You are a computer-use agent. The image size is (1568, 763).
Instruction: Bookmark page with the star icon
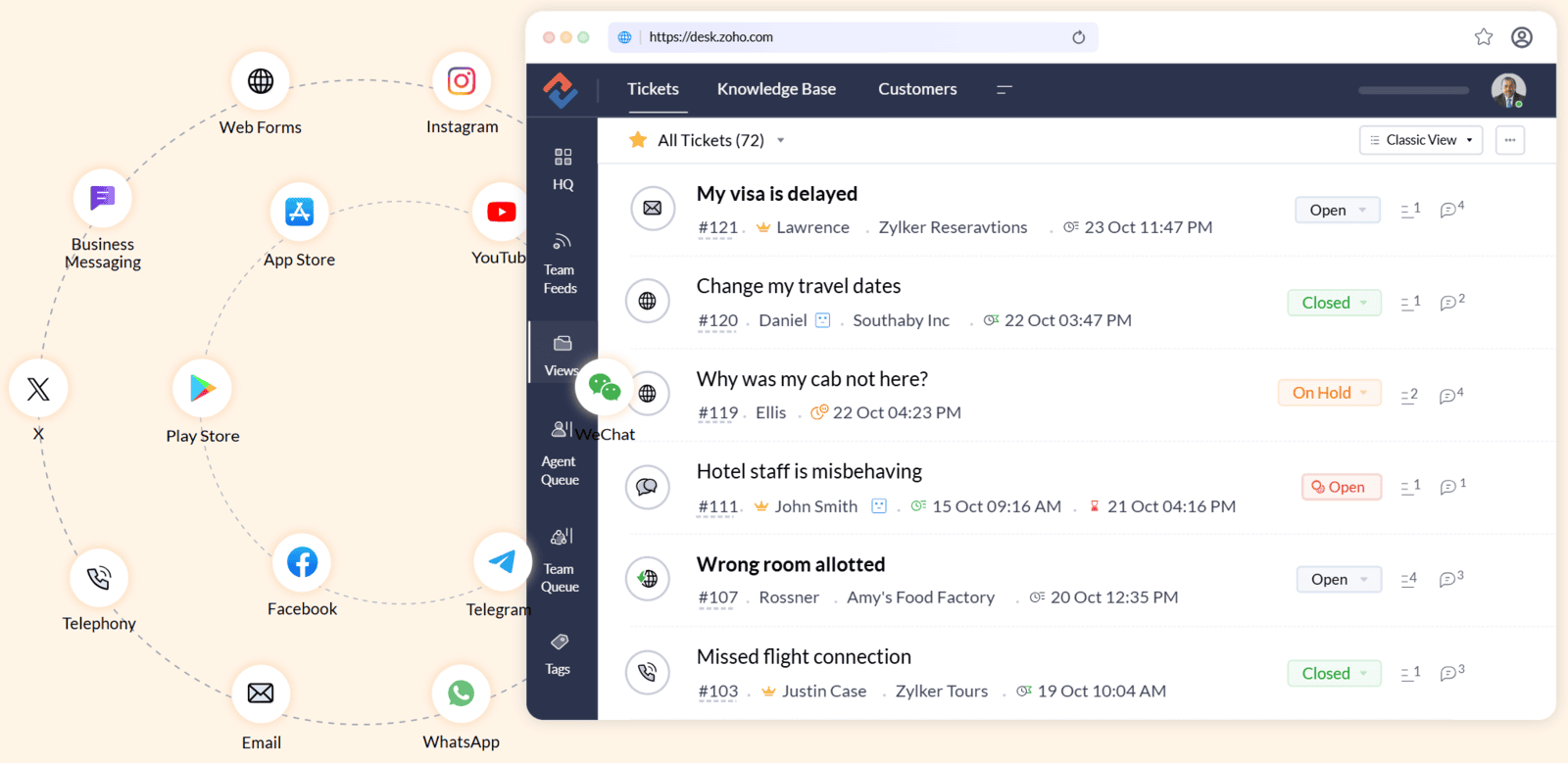tap(1484, 37)
